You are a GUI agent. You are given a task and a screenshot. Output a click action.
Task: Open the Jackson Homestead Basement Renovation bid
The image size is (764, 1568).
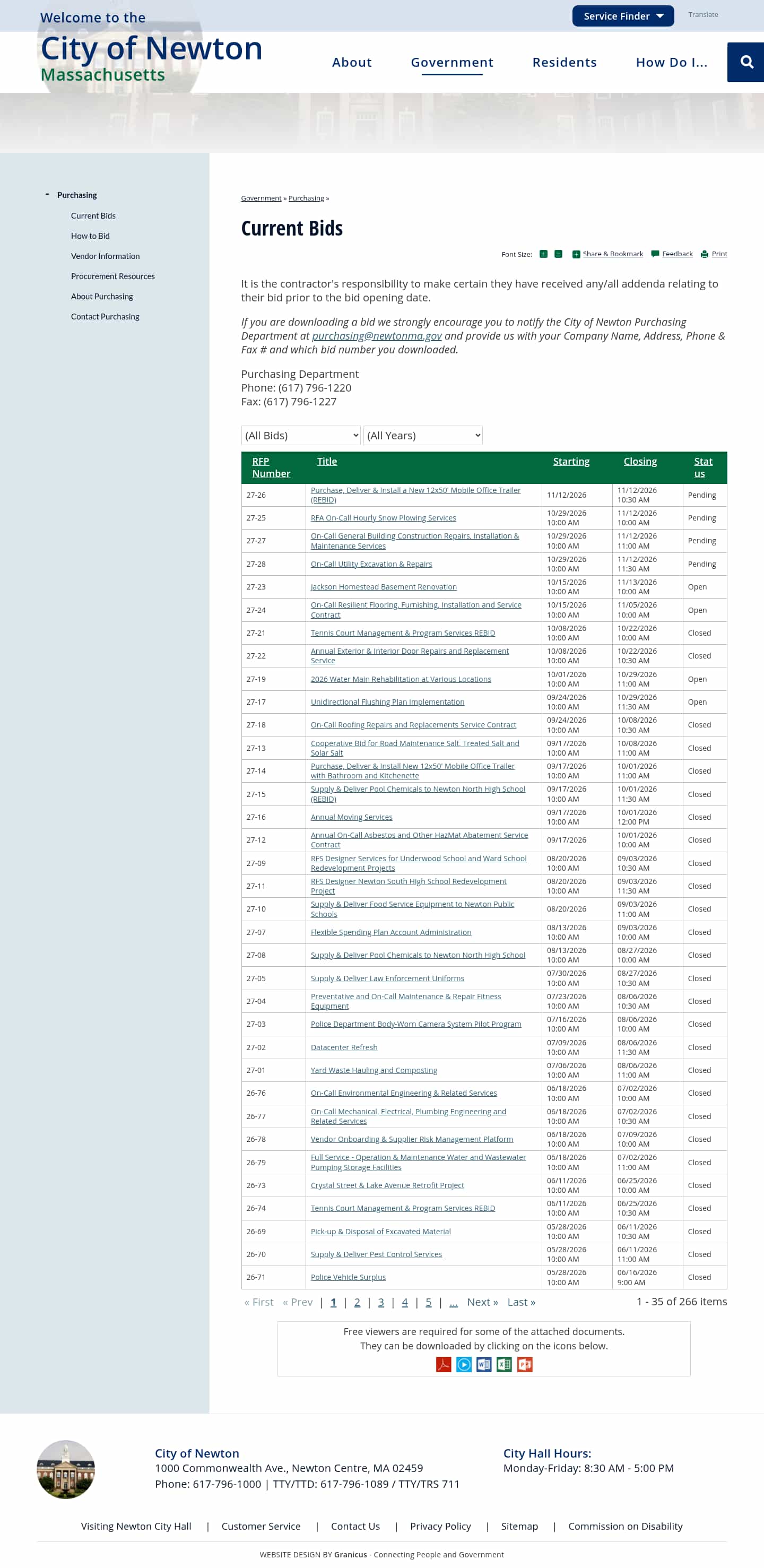(384, 587)
